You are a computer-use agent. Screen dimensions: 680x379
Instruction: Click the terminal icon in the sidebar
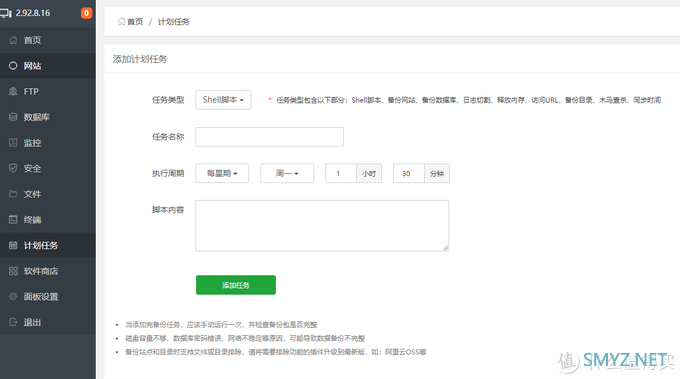click(x=13, y=219)
